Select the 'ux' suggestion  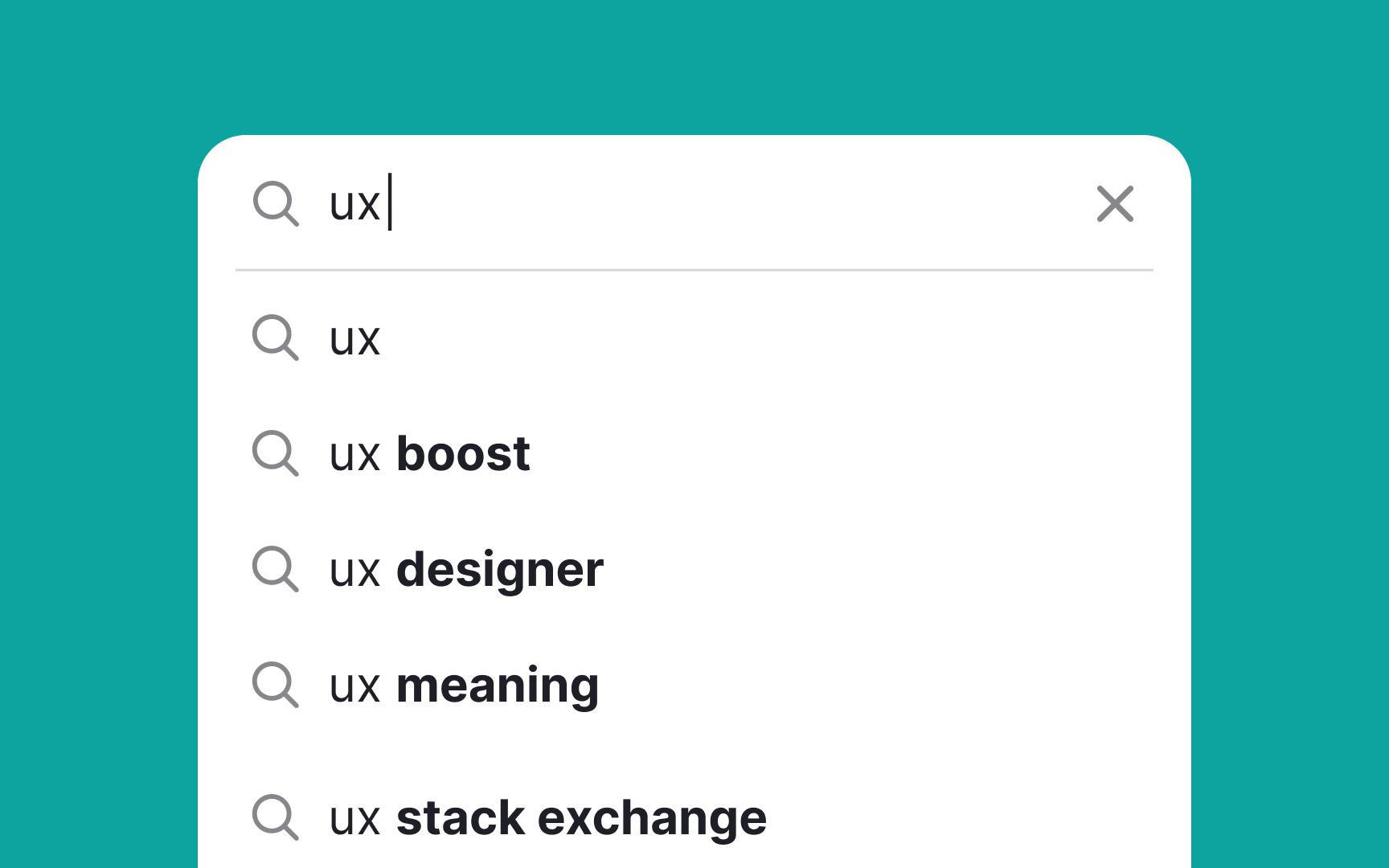click(x=356, y=339)
